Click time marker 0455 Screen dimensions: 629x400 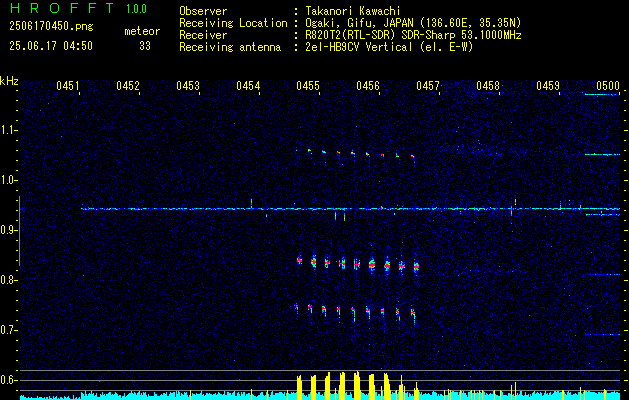tap(308, 85)
